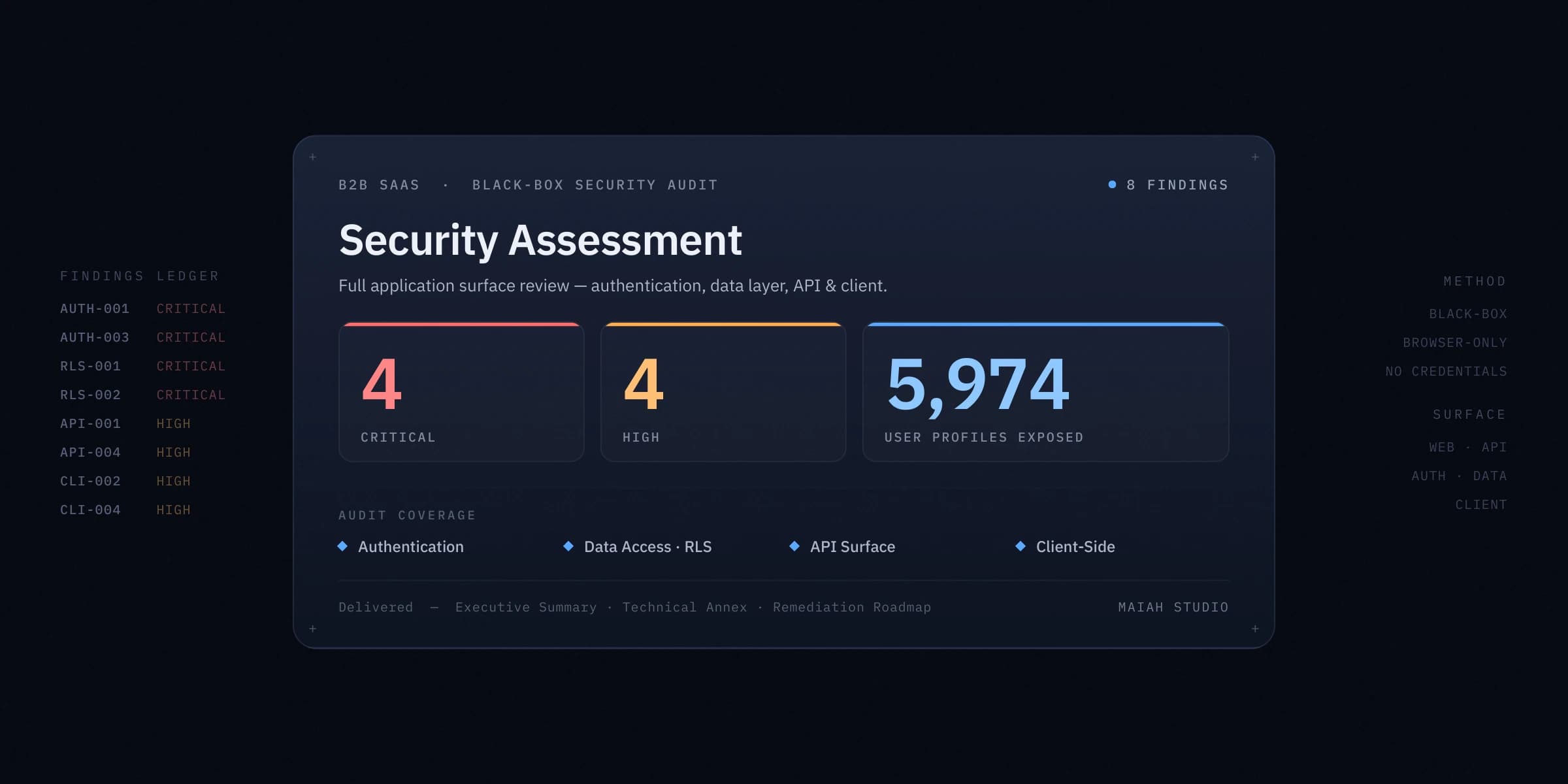Viewport: 1568px width, 784px height.
Task: Click the BLACK-BOX entry under Method
Action: [x=1468, y=314]
